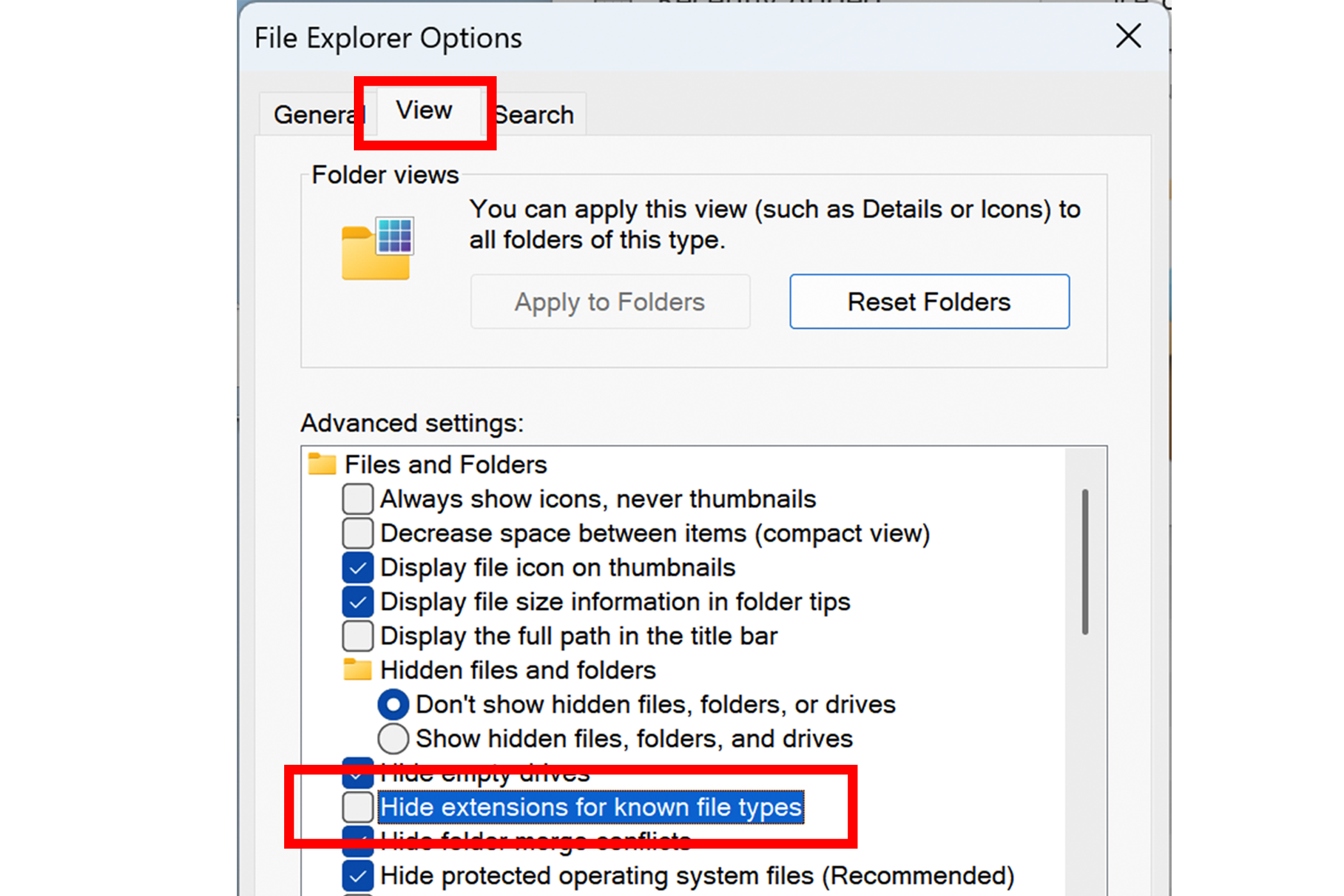Select the Files and Folders tree item
This screenshot has width=1344, height=896.
click(x=445, y=465)
